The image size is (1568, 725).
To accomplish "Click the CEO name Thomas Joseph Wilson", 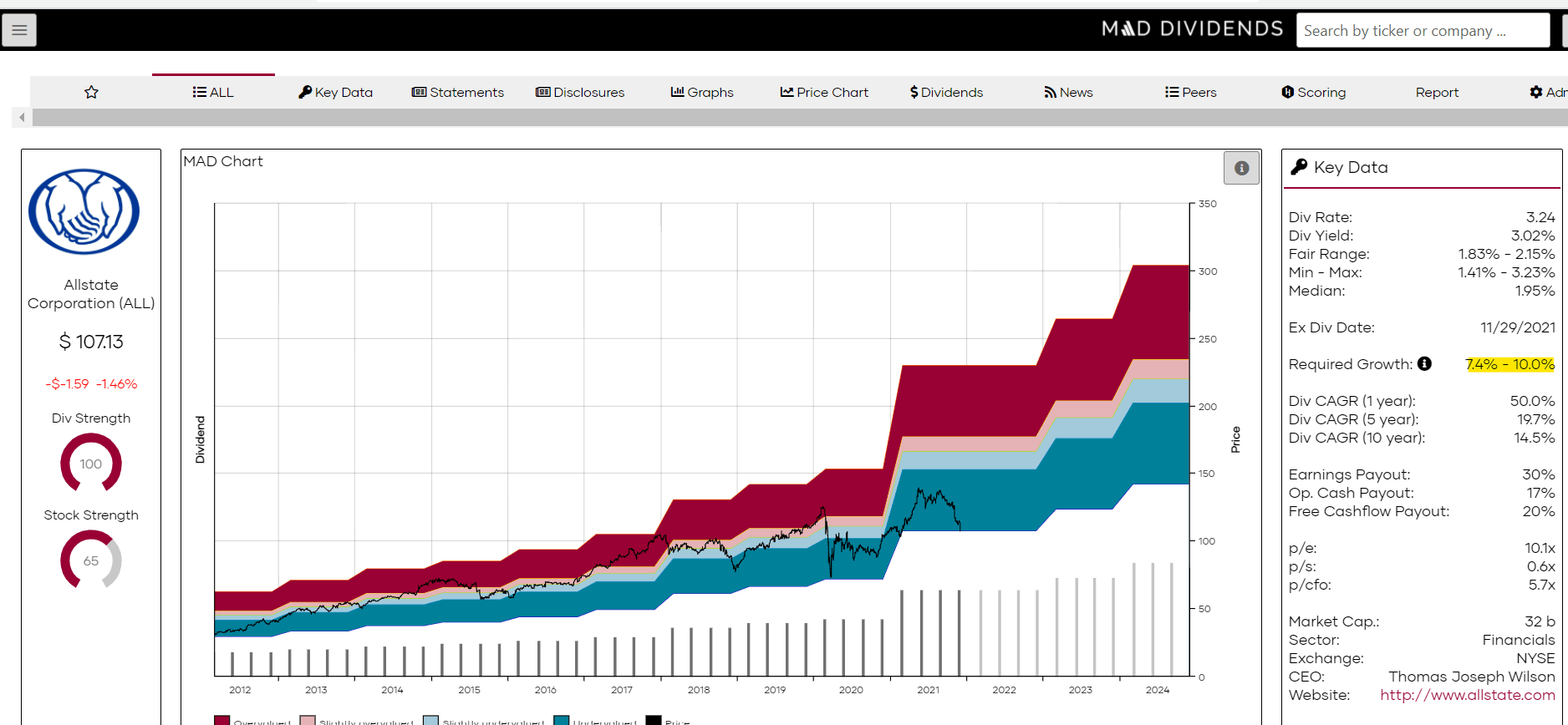I will point(1472,677).
